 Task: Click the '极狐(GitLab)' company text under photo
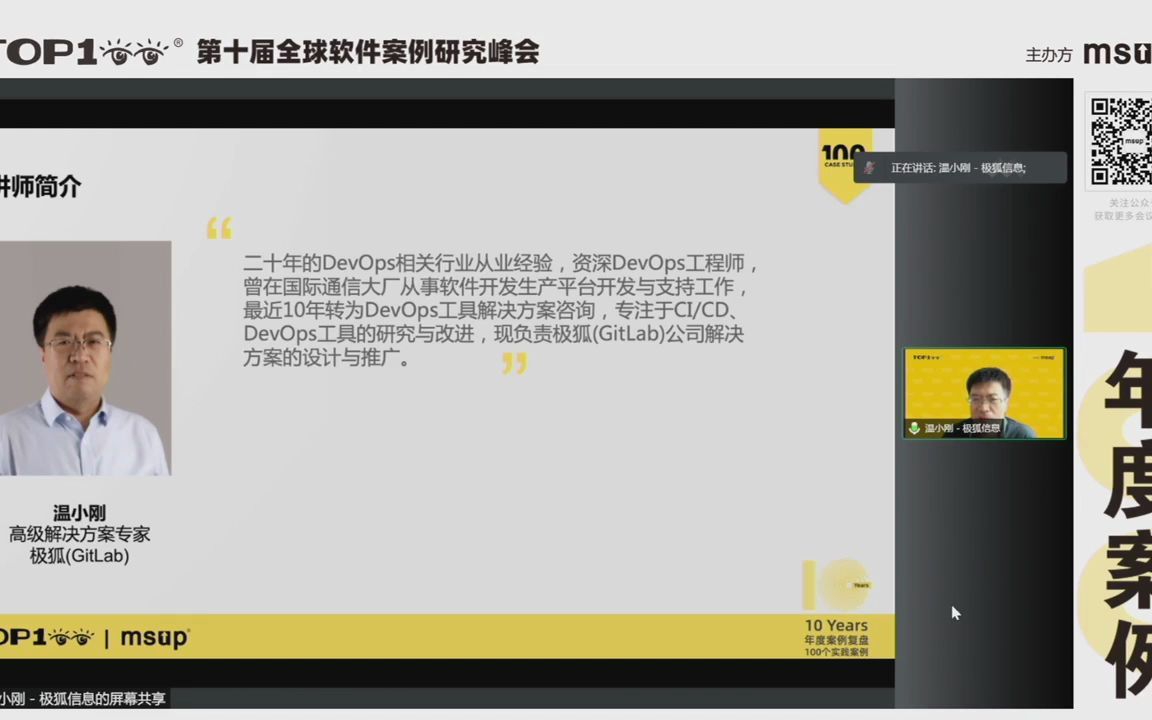coord(79,556)
